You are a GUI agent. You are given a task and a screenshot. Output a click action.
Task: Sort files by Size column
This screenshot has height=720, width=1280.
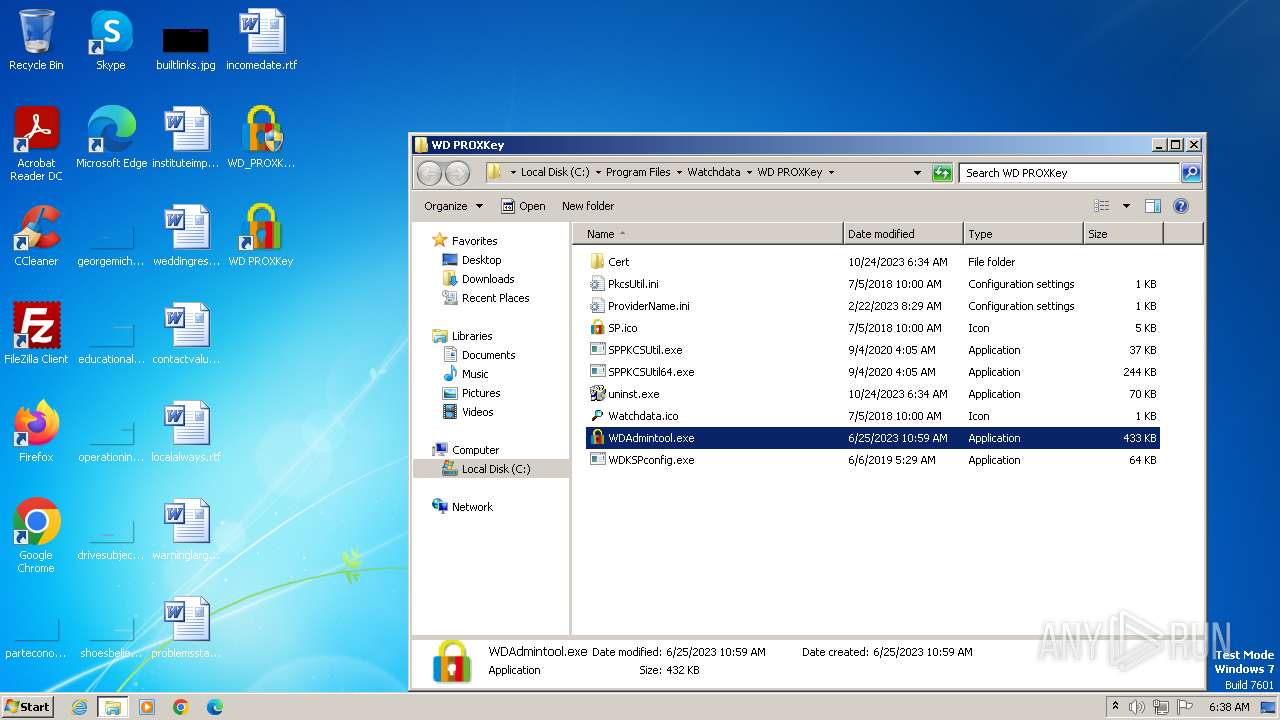(1124, 234)
